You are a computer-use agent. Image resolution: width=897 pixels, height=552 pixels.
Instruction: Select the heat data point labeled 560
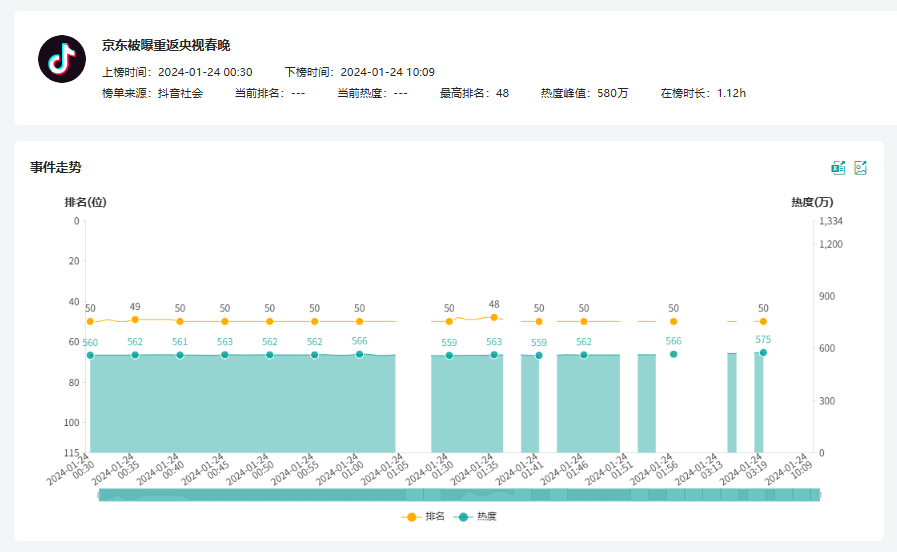click(x=90, y=355)
